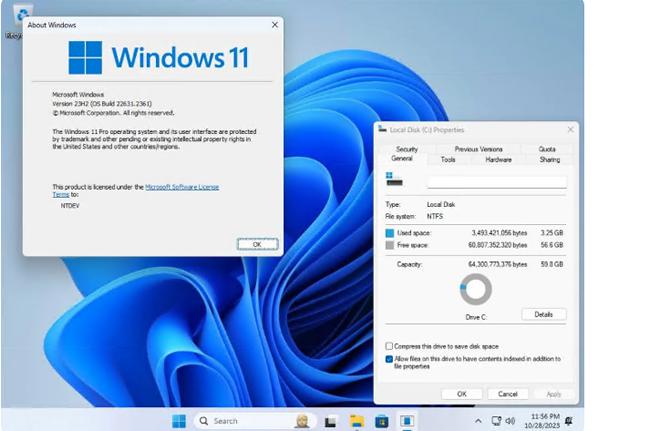This screenshot has width=650, height=431.
Task: Open Microsoft Store from the taskbar
Action: tap(380, 421)
